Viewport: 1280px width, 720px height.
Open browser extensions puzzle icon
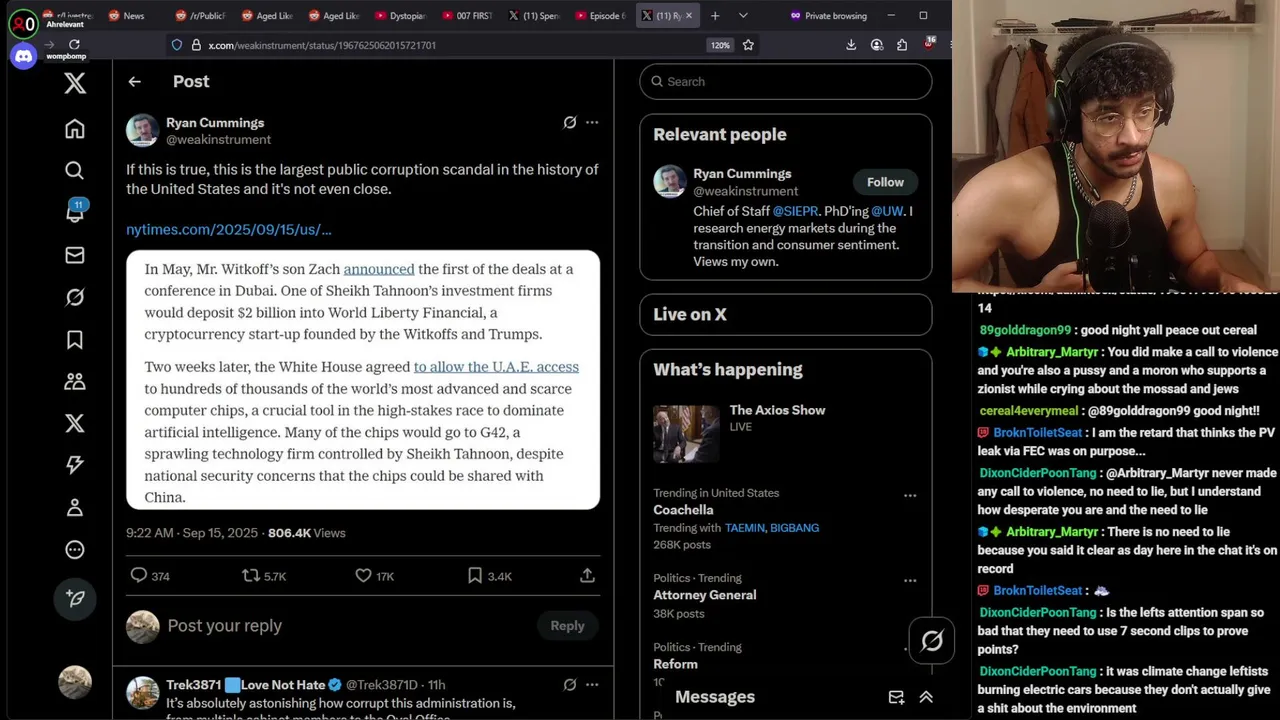[x=902, y=45]
